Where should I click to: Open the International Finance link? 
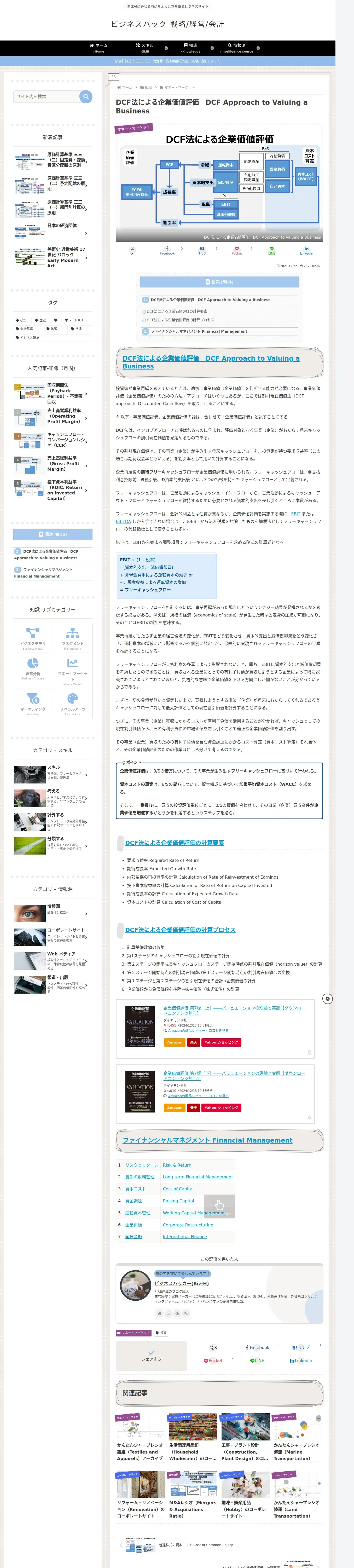click(185, 1236)
